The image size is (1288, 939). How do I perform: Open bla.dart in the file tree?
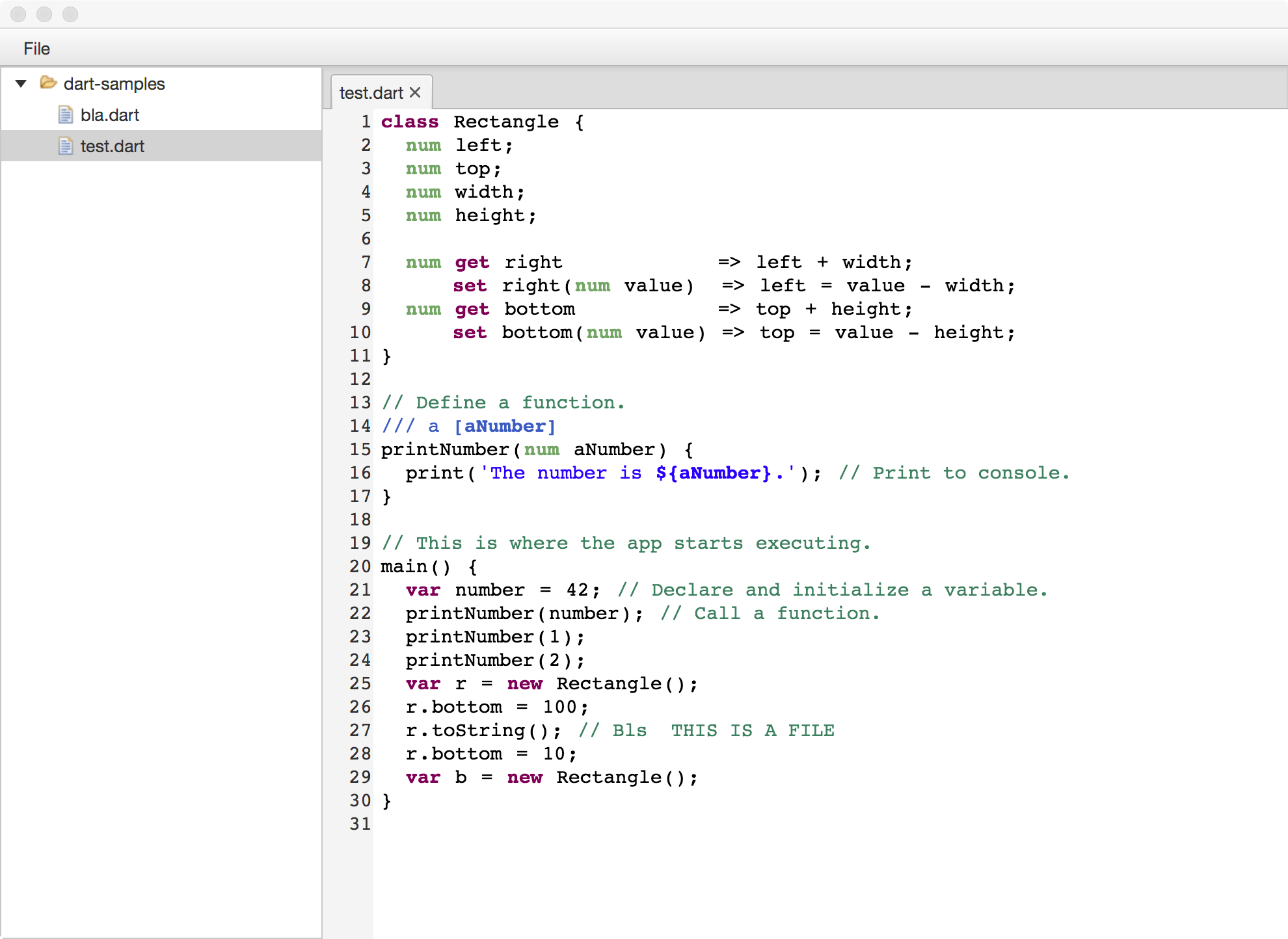coord(110,115)
